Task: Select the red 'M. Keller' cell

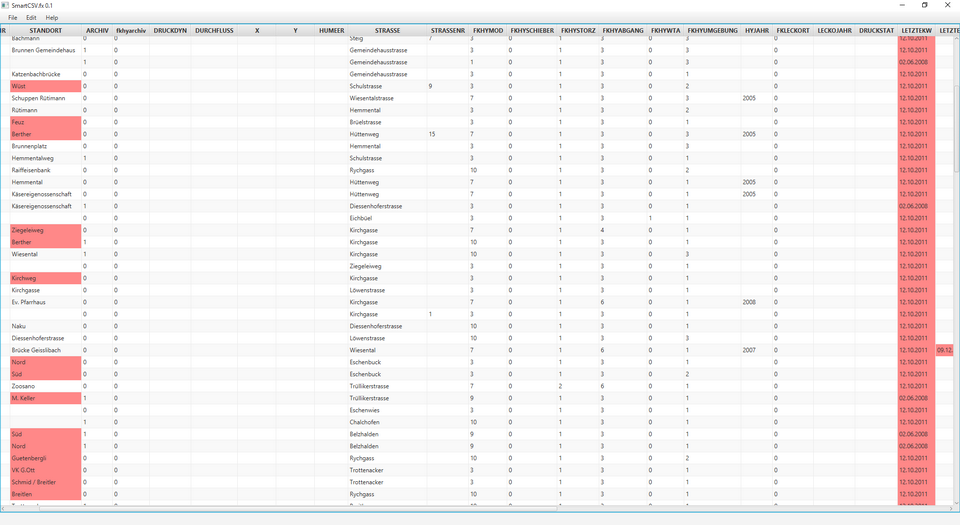Action: click(x=44, y=398)
